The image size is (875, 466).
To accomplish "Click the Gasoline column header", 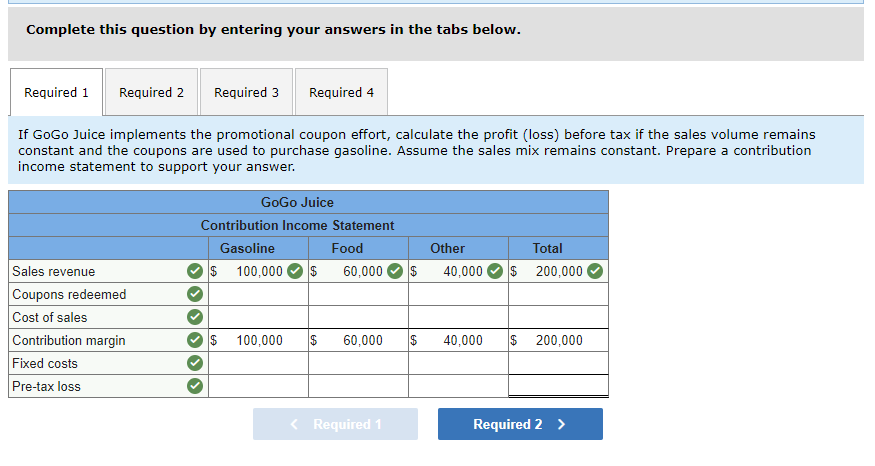I will click(x=247, y=248).
